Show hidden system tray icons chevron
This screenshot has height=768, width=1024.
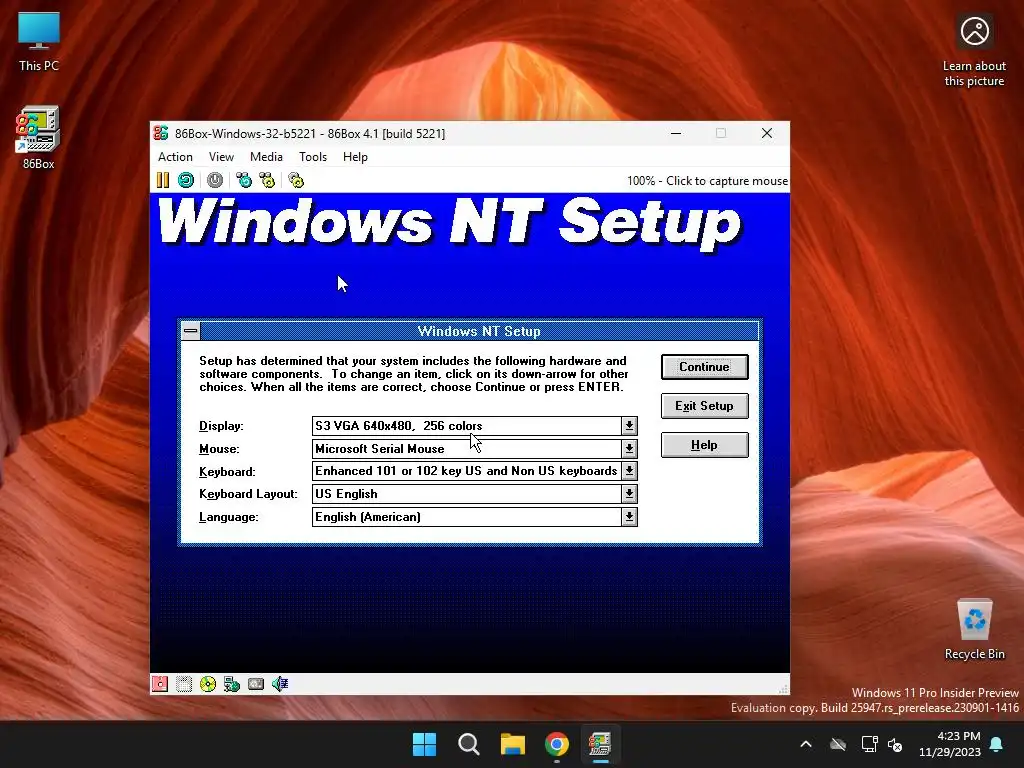[806, 744]
